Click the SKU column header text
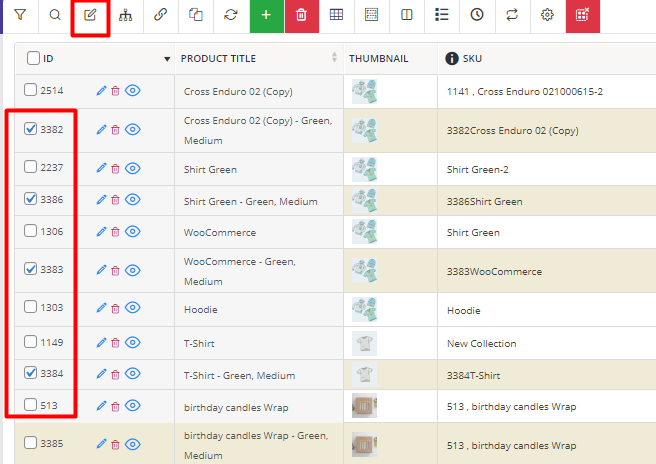Screen dimensions: 656x464 pos(472,59)
